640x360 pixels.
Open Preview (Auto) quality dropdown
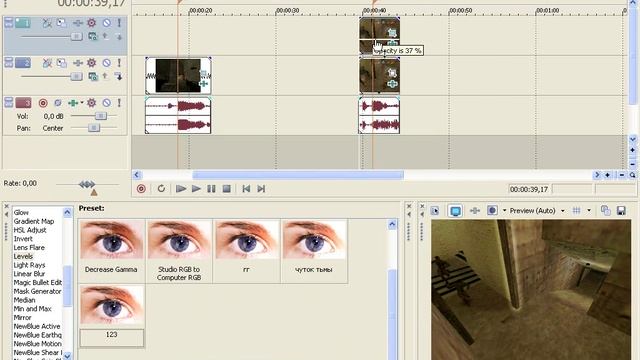(537, 211)
